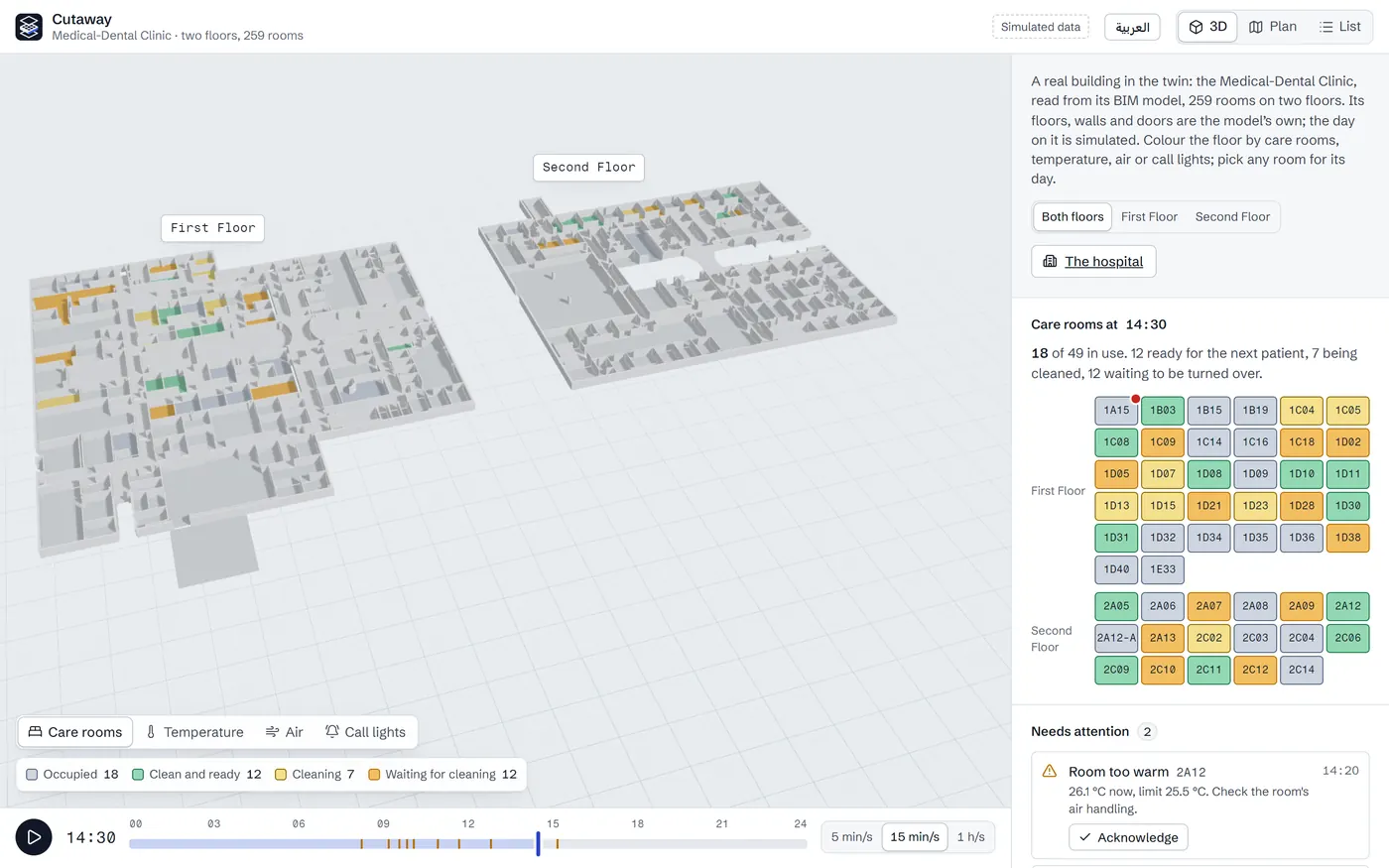The height and width of the screenshot is (868, 1389).
Task: Click the First Floor label in 3D view
Action: [212, 228]
